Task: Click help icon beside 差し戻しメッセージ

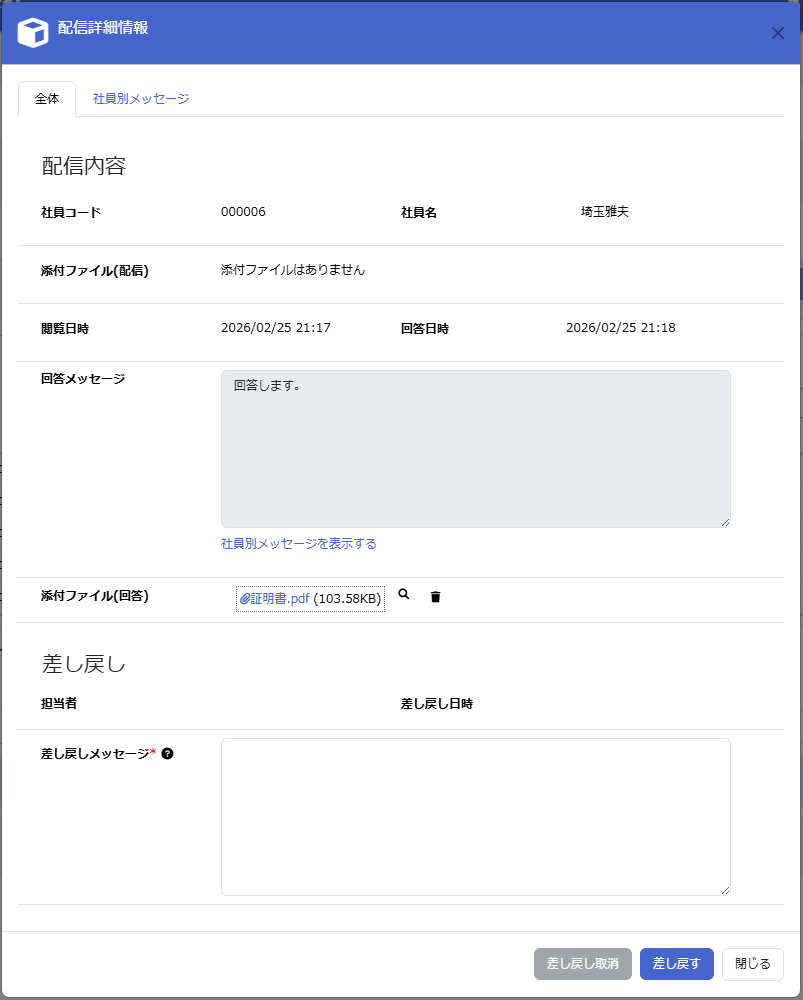Action: point(167,753)
